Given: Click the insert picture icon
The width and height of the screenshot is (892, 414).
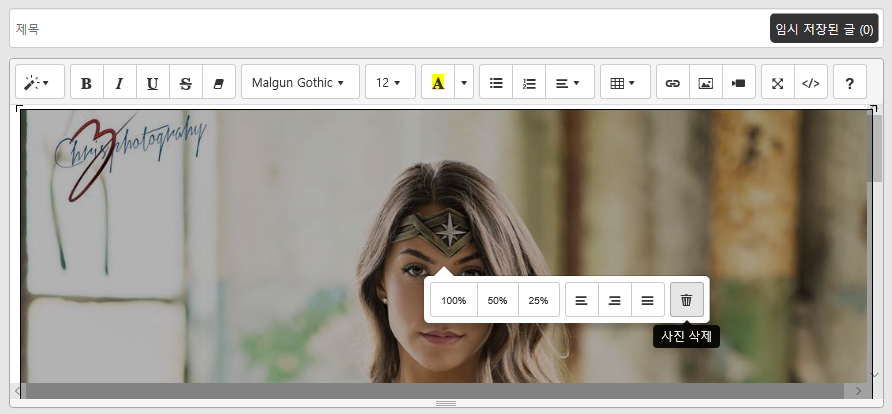Looking at the screenshot, I should pyautogui.click(x=706, y=83).
